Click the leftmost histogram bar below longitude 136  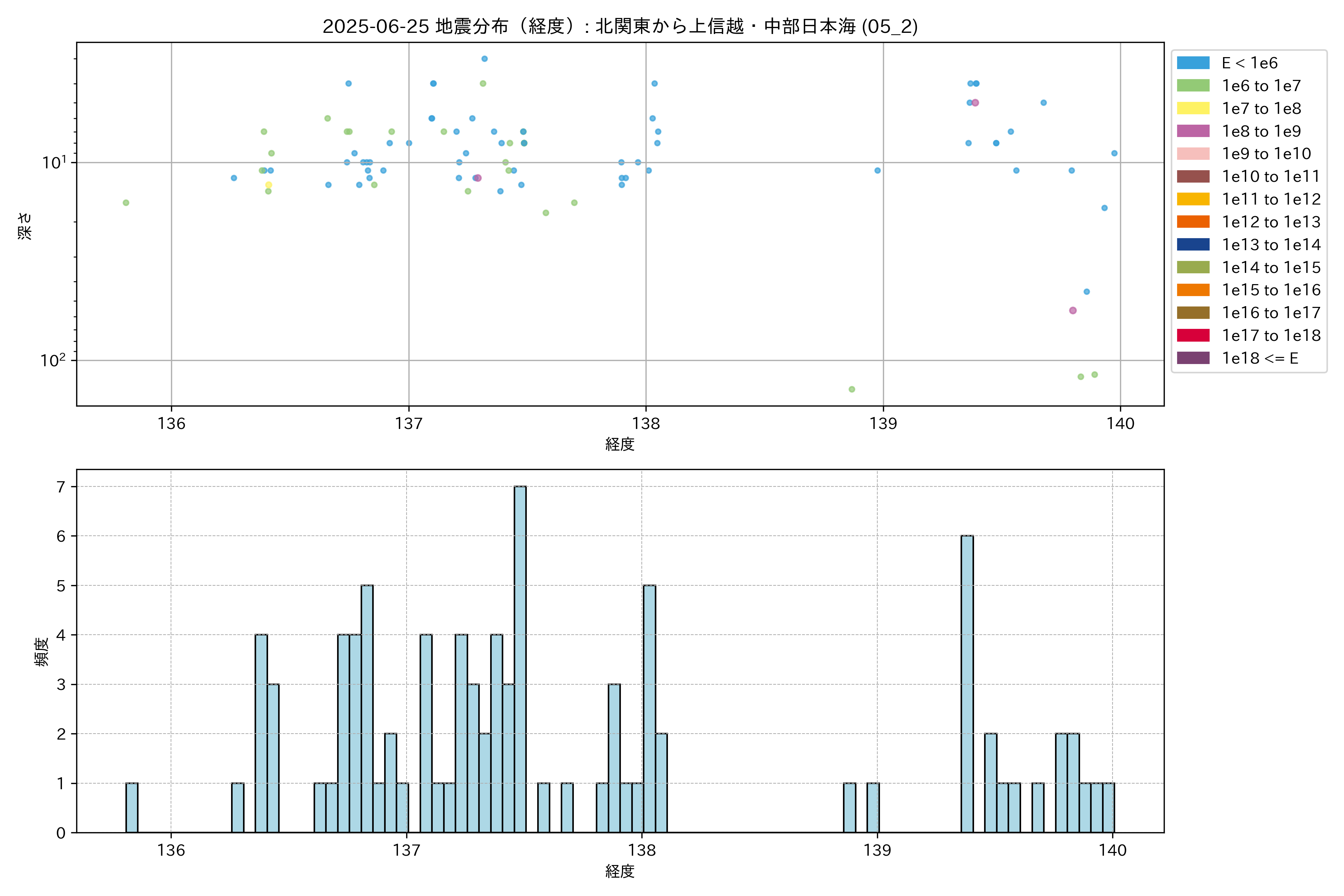[131, 808]
